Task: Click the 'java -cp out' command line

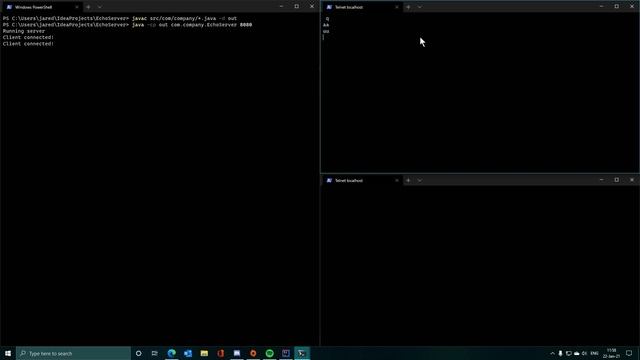Action: click(x=127, y=24)
